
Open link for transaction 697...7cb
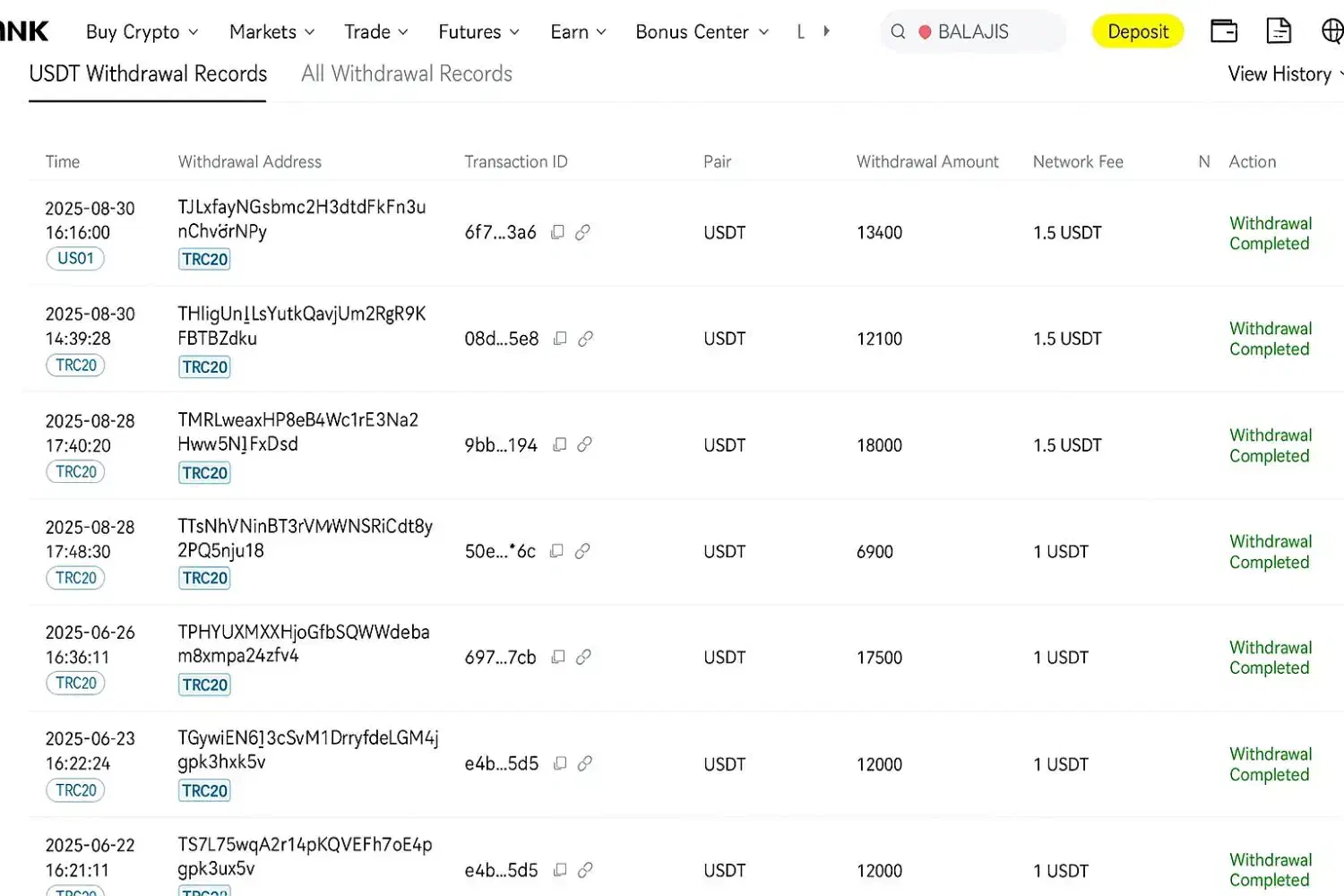click(x=583, y=657)
